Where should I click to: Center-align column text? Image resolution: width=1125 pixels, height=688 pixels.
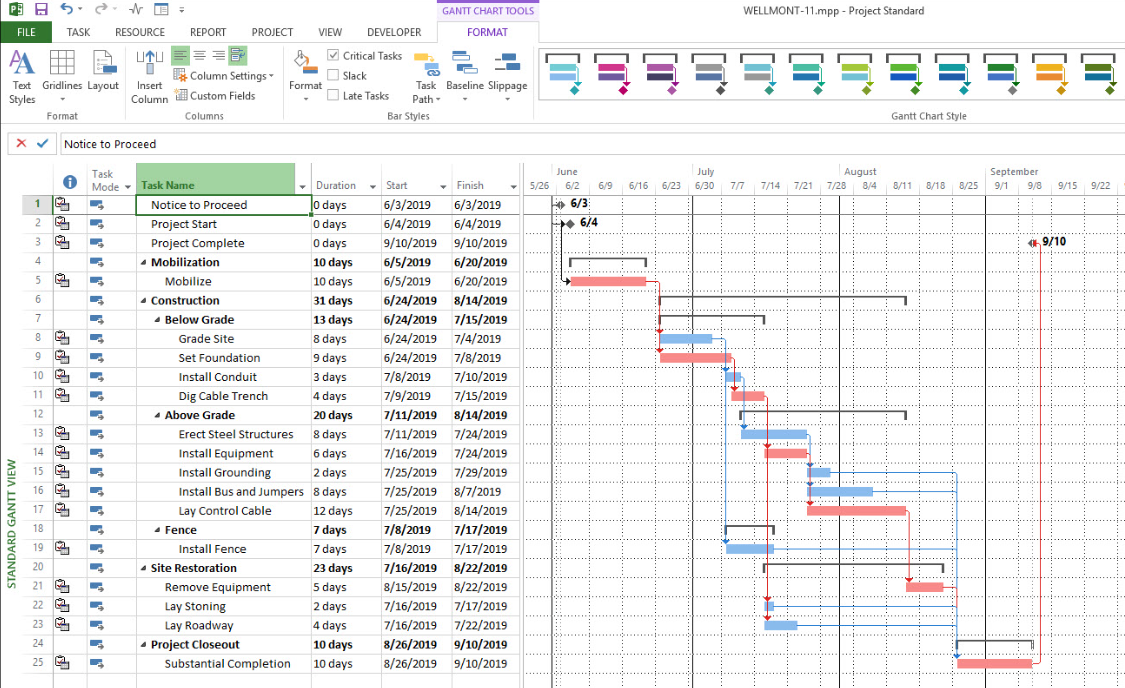click(x=199, y=55)
